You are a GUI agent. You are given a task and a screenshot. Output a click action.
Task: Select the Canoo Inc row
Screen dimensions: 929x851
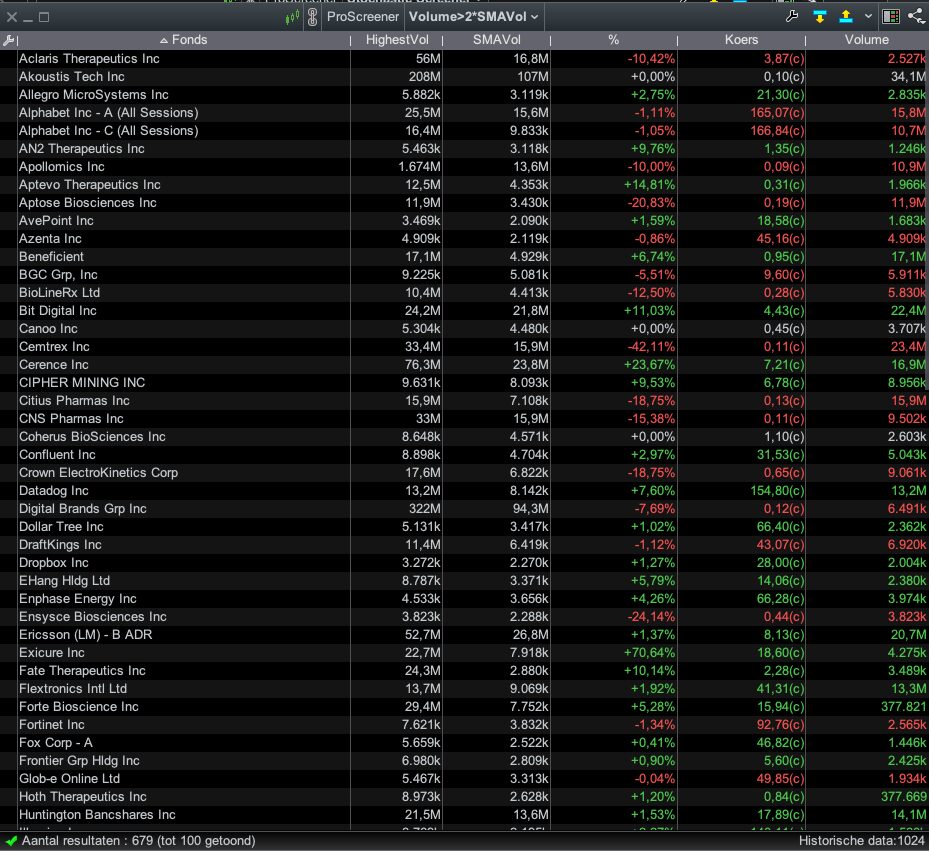[x=464, y=329]
